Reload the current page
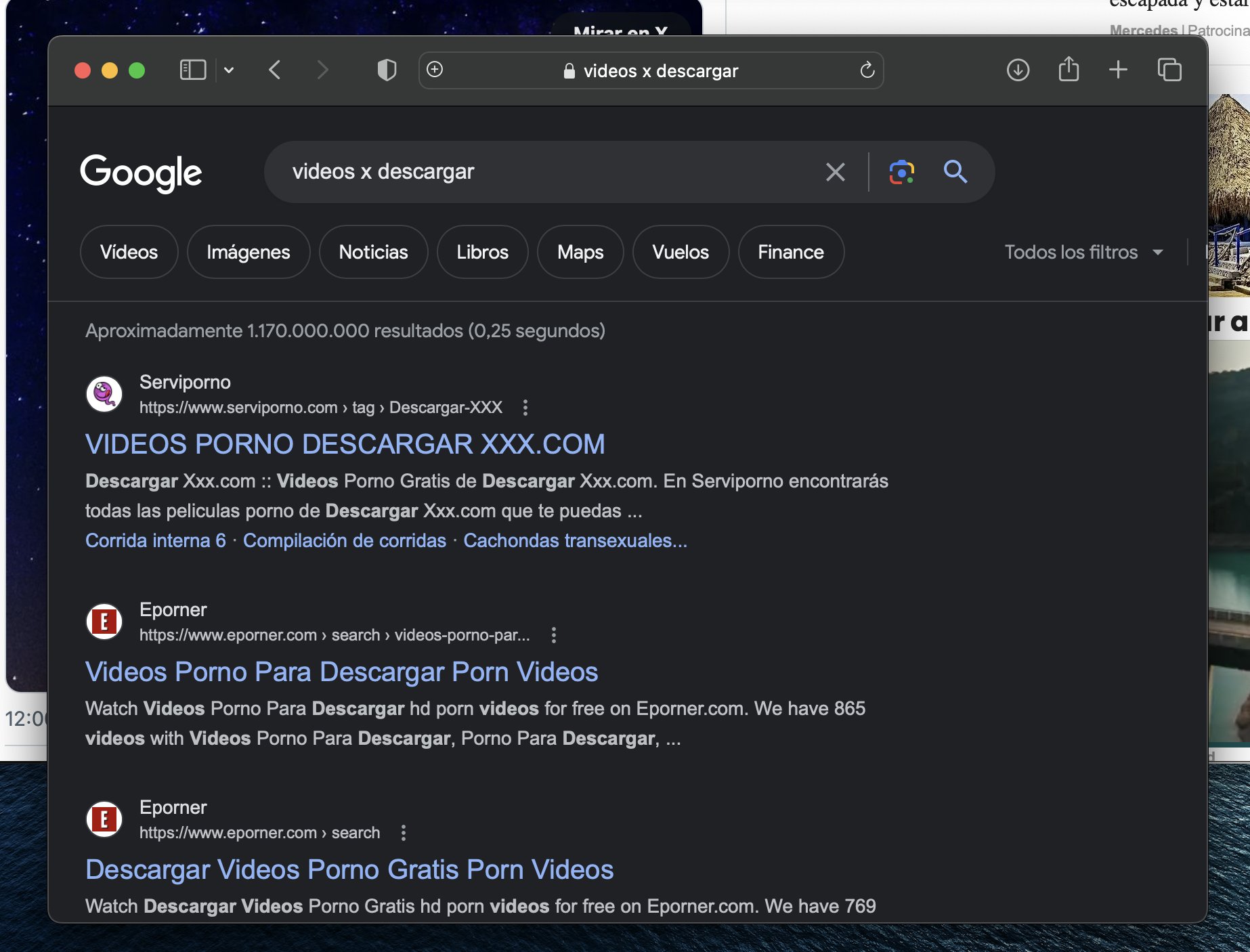The width and height of the screenshot is (1250, 952). tap(867, 70)
